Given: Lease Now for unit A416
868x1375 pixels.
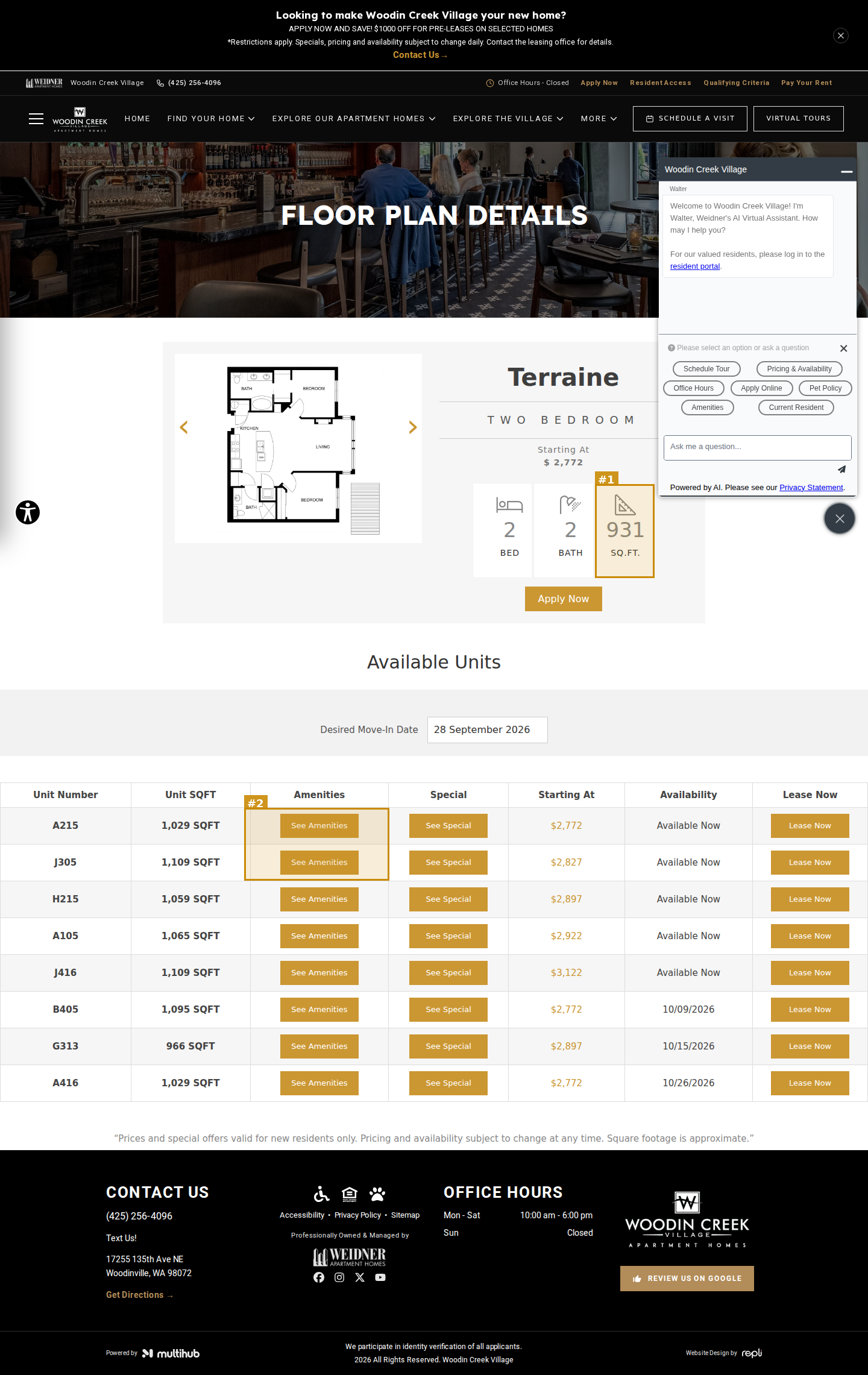Looking at the screenshot, I should [x=810, y=1083].
